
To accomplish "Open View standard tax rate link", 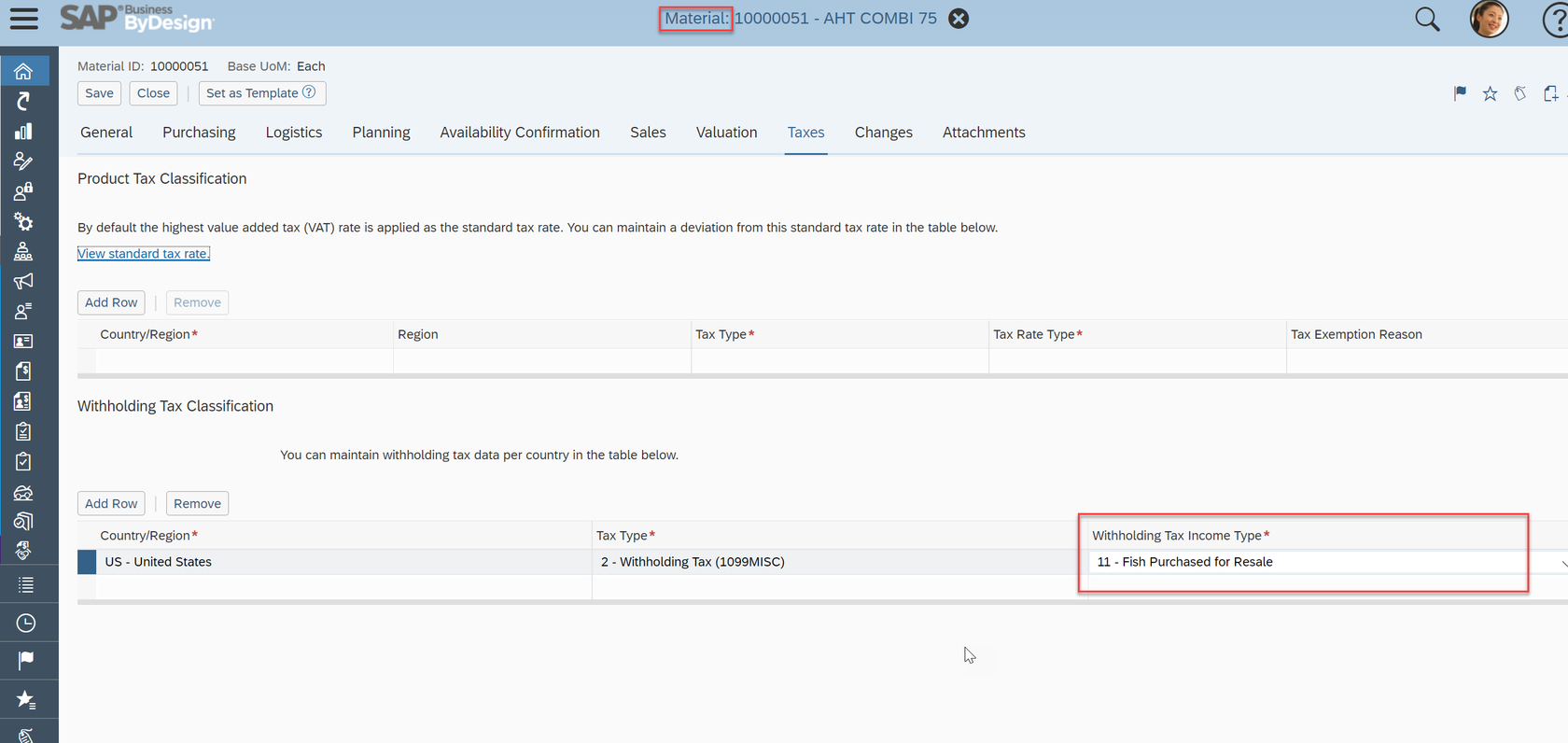I will pyautogui.click(x=144, y=254).
